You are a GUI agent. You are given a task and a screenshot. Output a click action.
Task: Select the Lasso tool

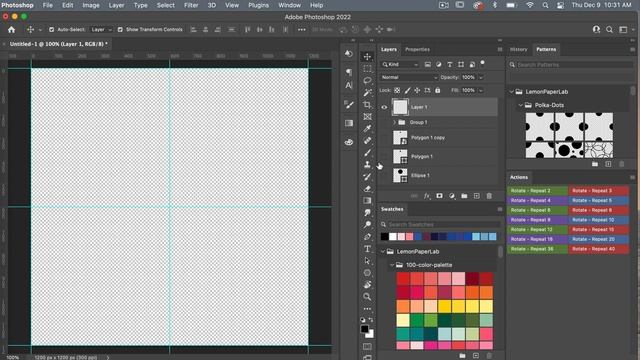point(367,80)
